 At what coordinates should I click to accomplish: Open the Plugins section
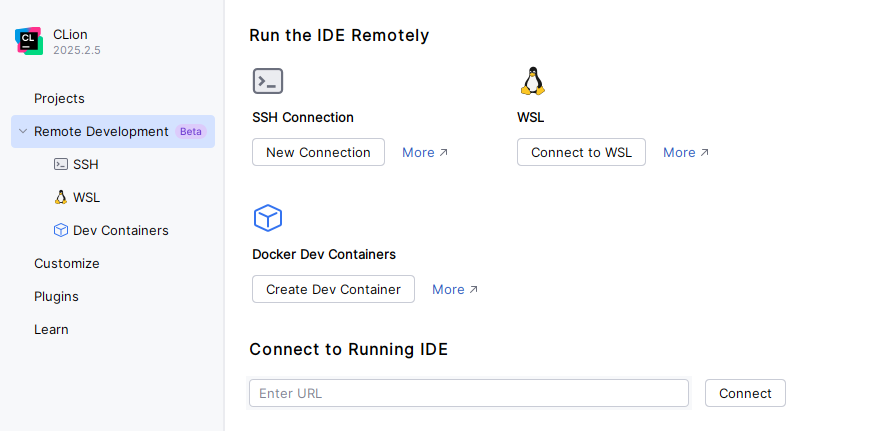click(x=57, y=296)
